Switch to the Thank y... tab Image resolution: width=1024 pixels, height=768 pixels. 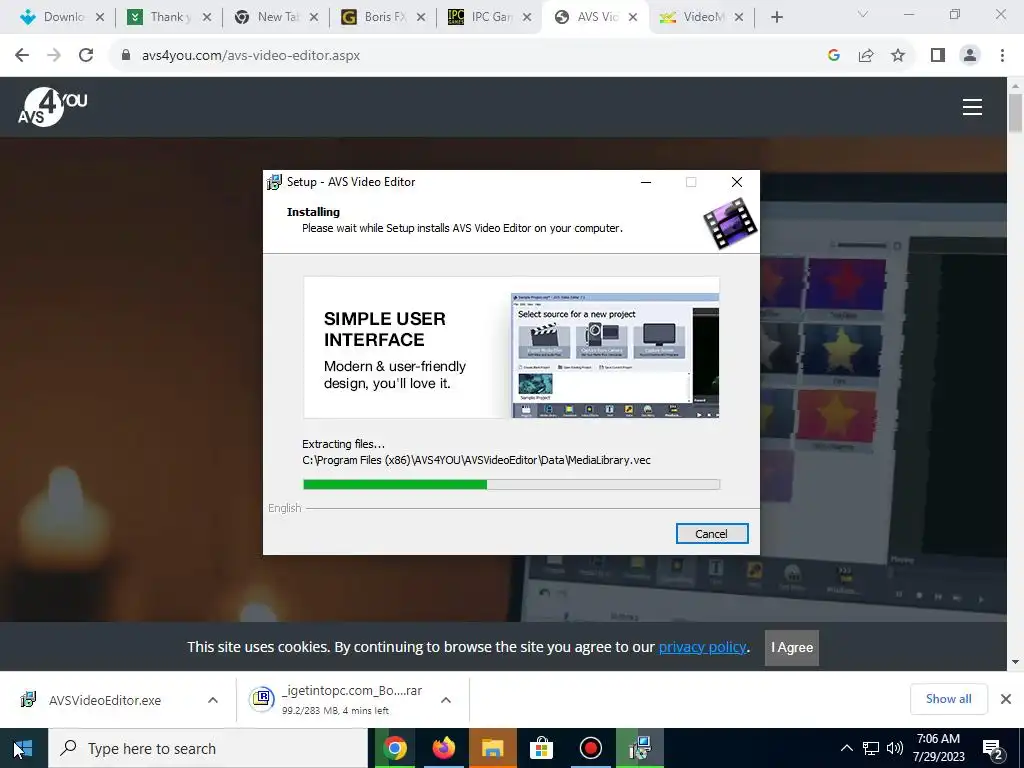170,17
